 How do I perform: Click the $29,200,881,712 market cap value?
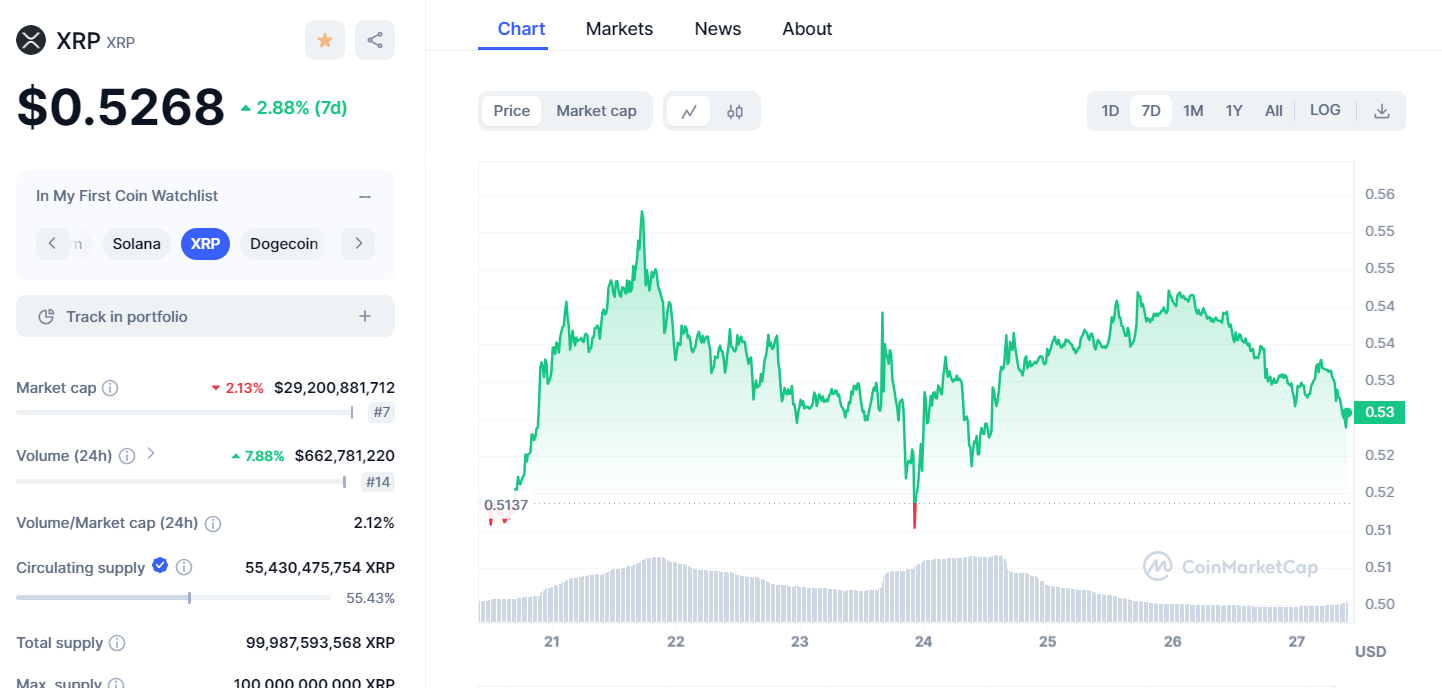point(334,388)
